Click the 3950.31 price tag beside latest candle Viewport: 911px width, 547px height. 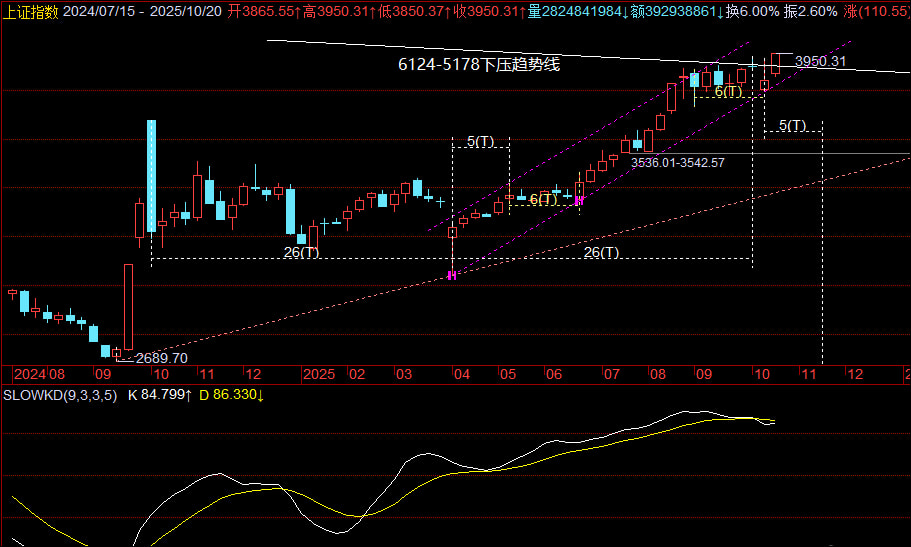[820, 62]
